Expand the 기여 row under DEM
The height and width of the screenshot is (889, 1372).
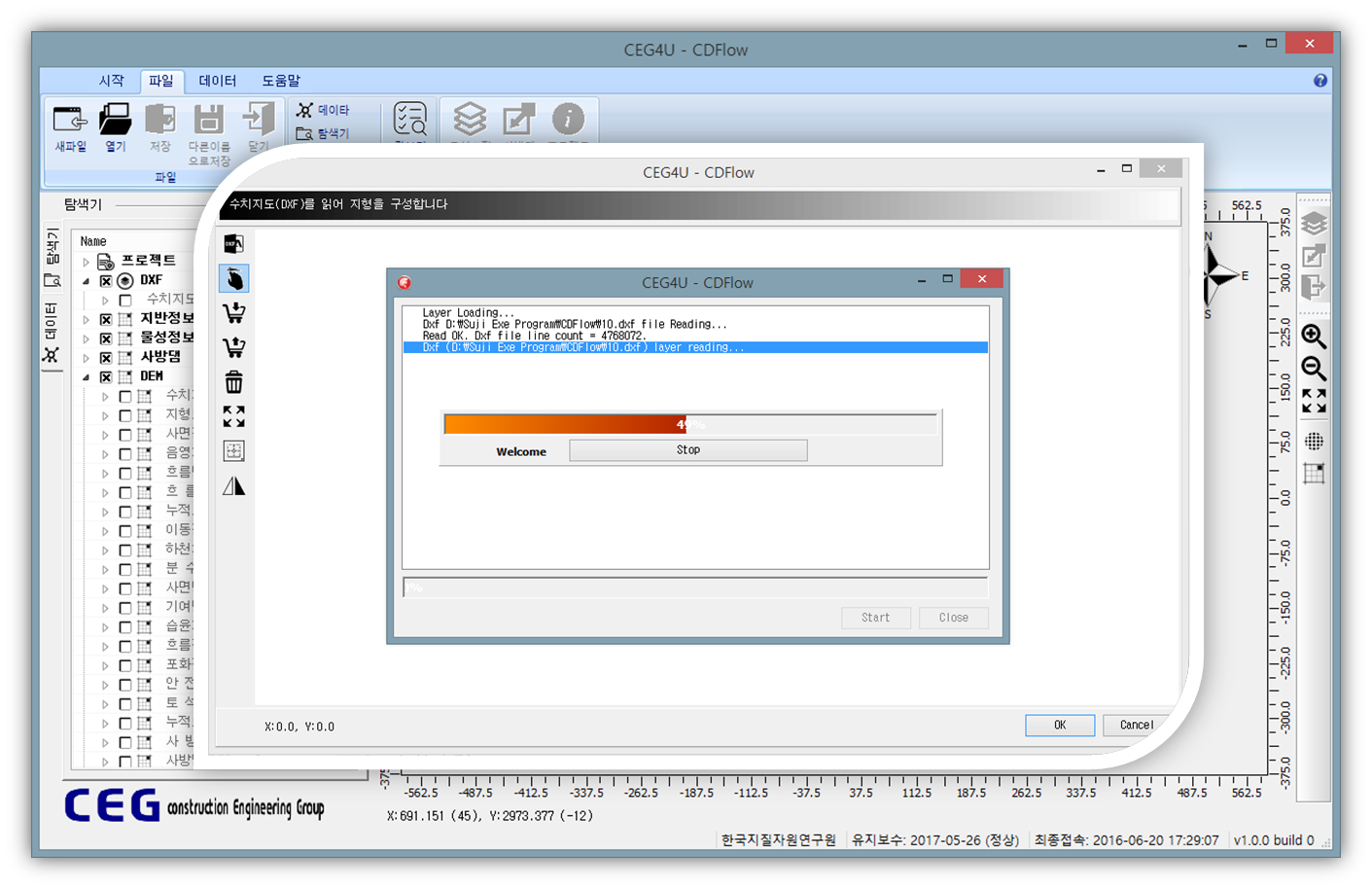pos(105,608)
